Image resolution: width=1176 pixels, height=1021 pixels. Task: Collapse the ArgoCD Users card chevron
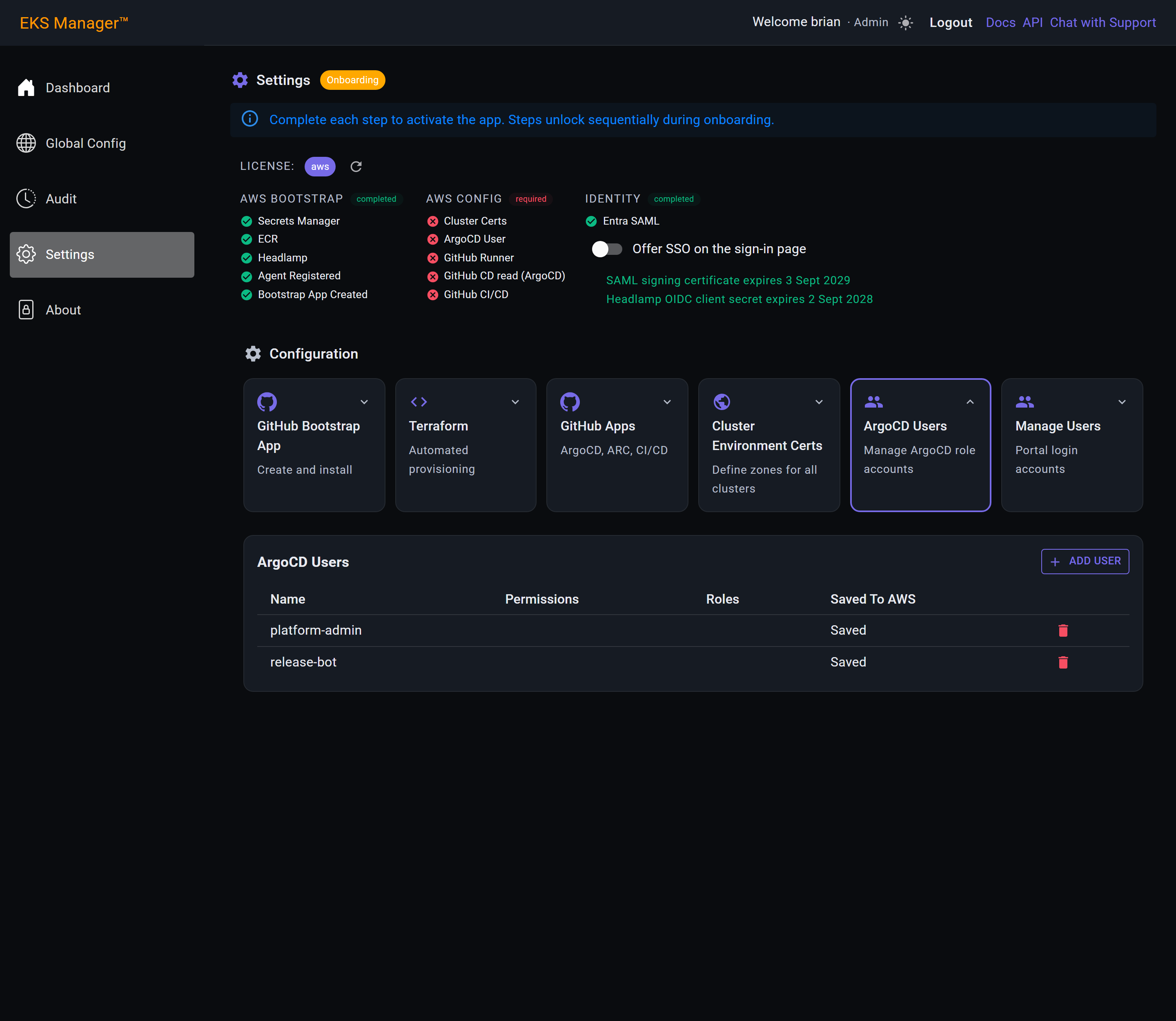click(970, 402)
